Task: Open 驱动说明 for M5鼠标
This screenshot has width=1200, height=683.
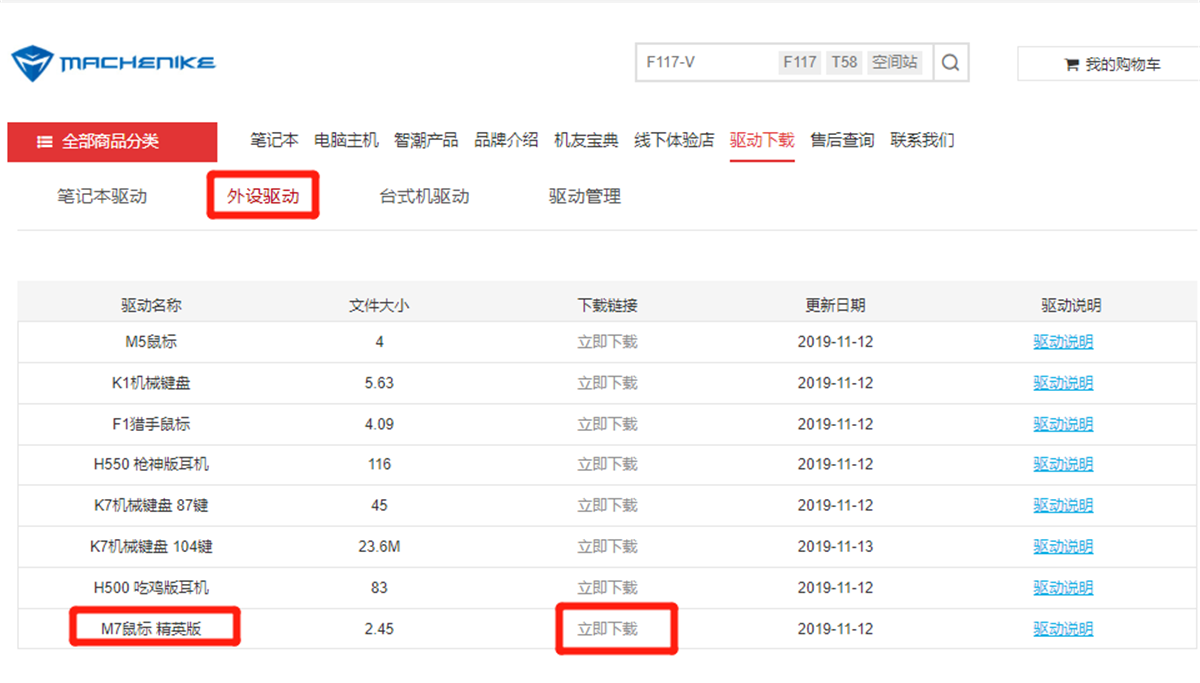Action: 1063,342
